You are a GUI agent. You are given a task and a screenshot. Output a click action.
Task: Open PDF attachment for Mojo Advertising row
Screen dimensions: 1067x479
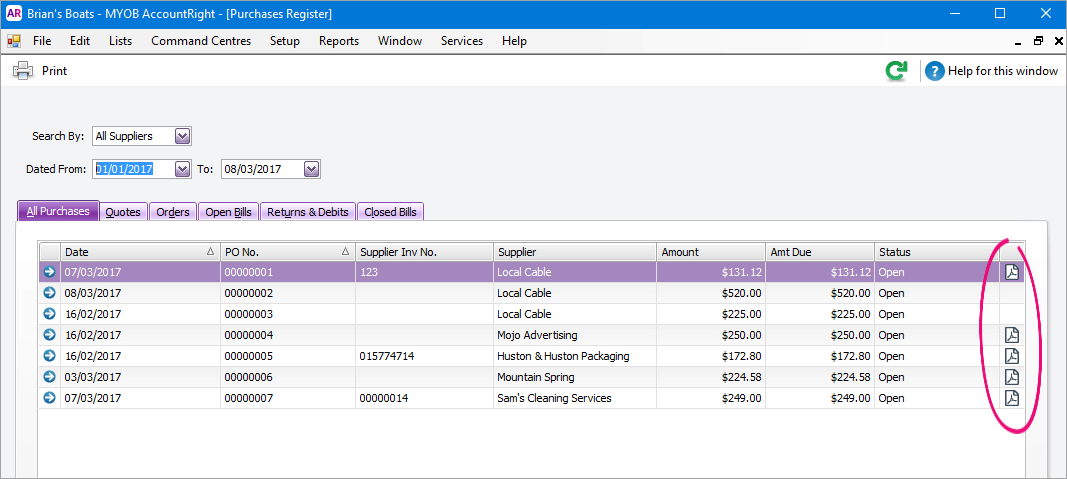coord(1012,335)
